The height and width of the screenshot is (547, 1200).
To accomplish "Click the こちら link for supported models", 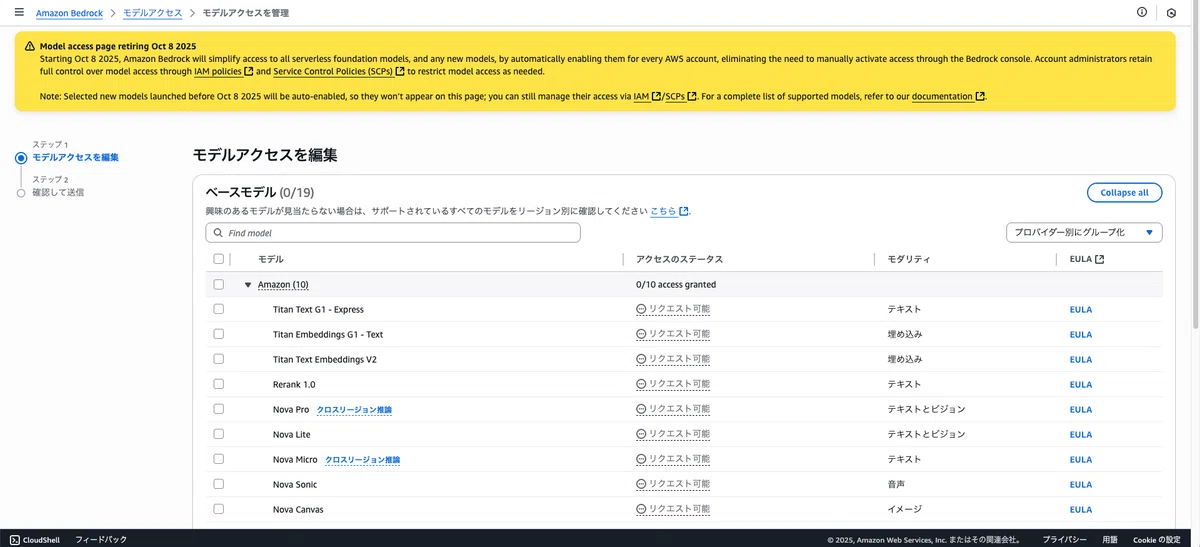I will pos(669,211).
